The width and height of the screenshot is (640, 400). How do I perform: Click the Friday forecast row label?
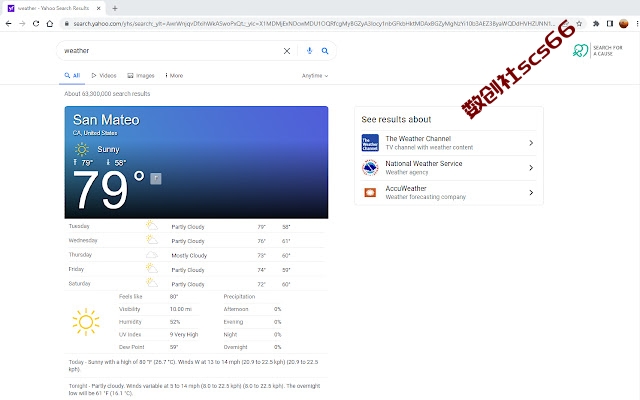click(76, 269)
